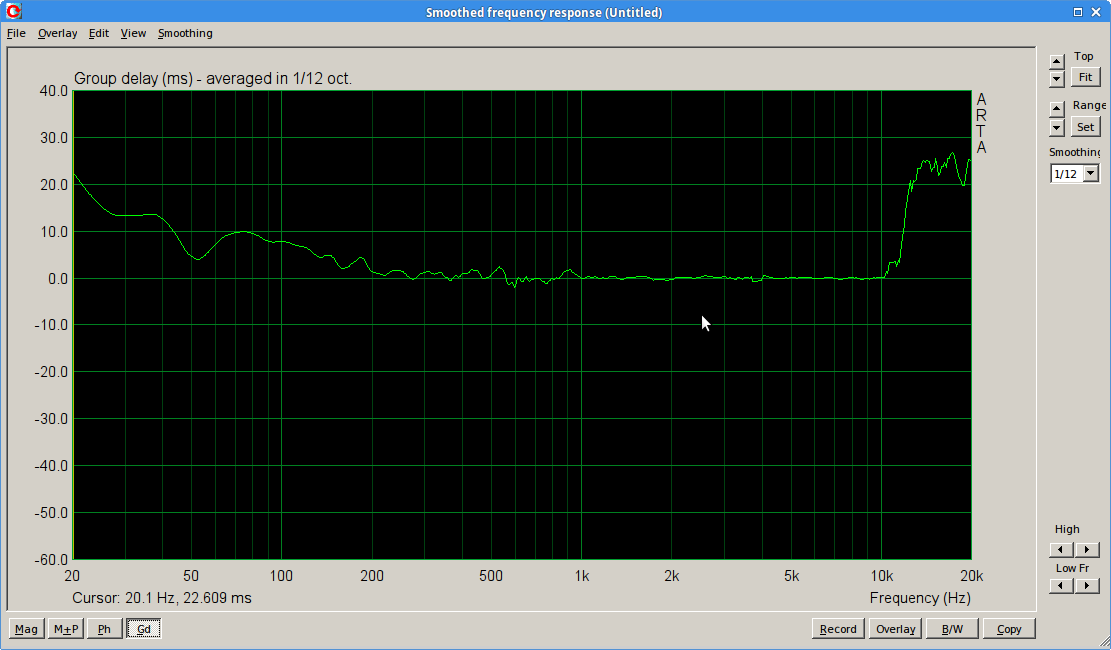The width and height of the screenshot is (1111, 650).
Task: Open the Overlay menu
Action: coord(57,33)
